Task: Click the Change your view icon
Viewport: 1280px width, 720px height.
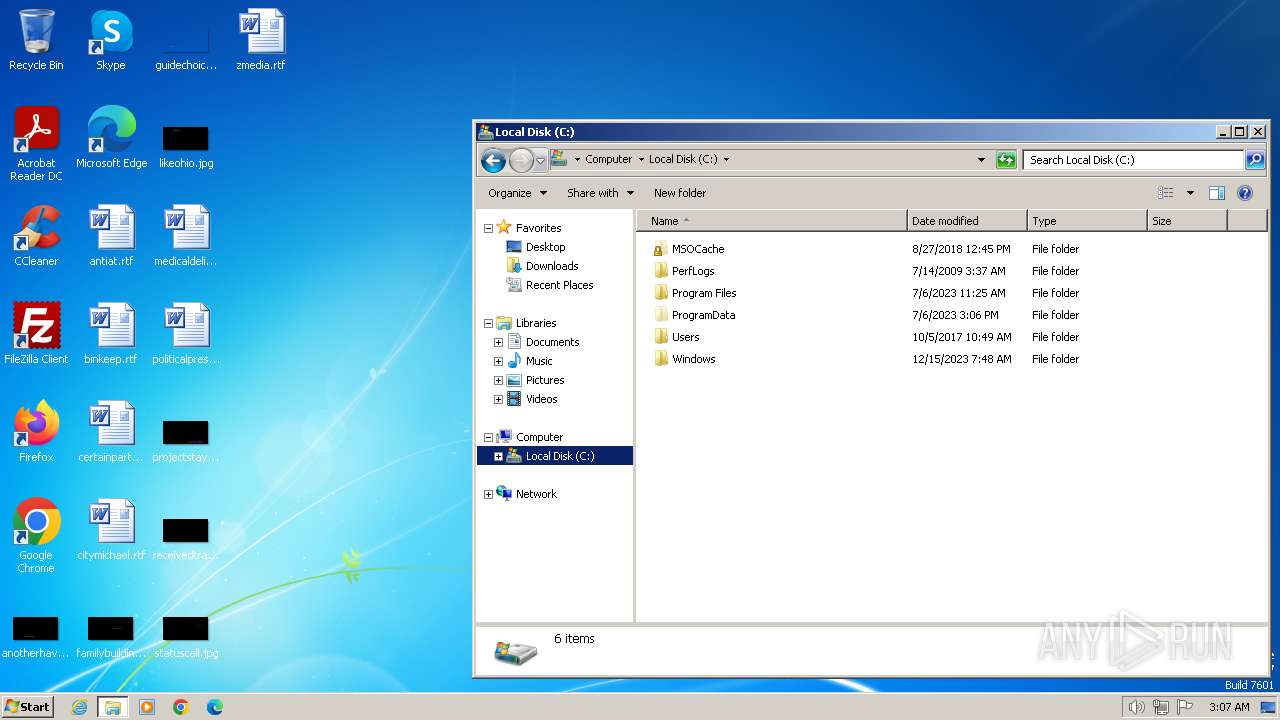Action: [1166, 193]
